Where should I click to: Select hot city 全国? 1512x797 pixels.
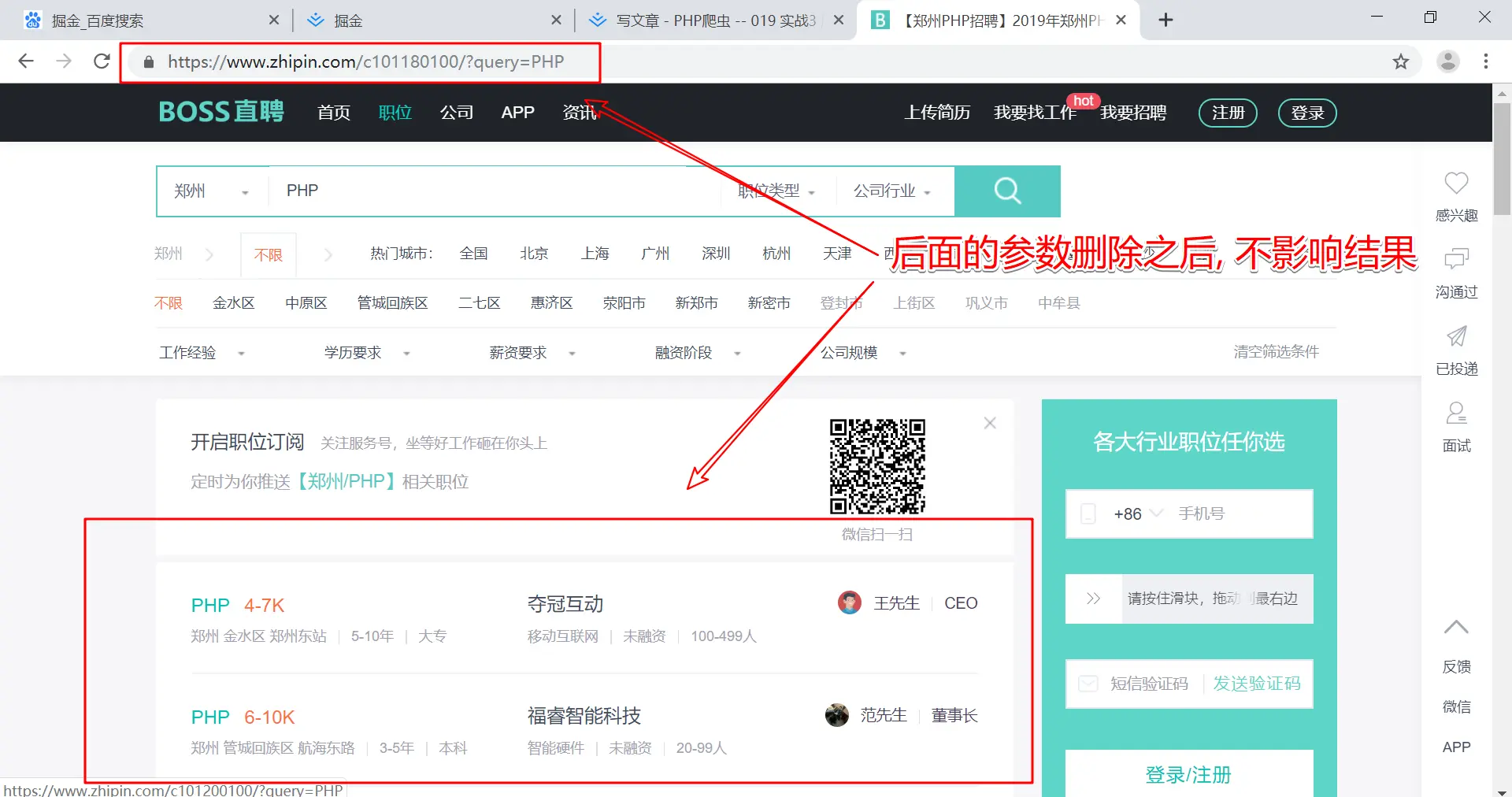pyautogui.click(x=473, y=254)
